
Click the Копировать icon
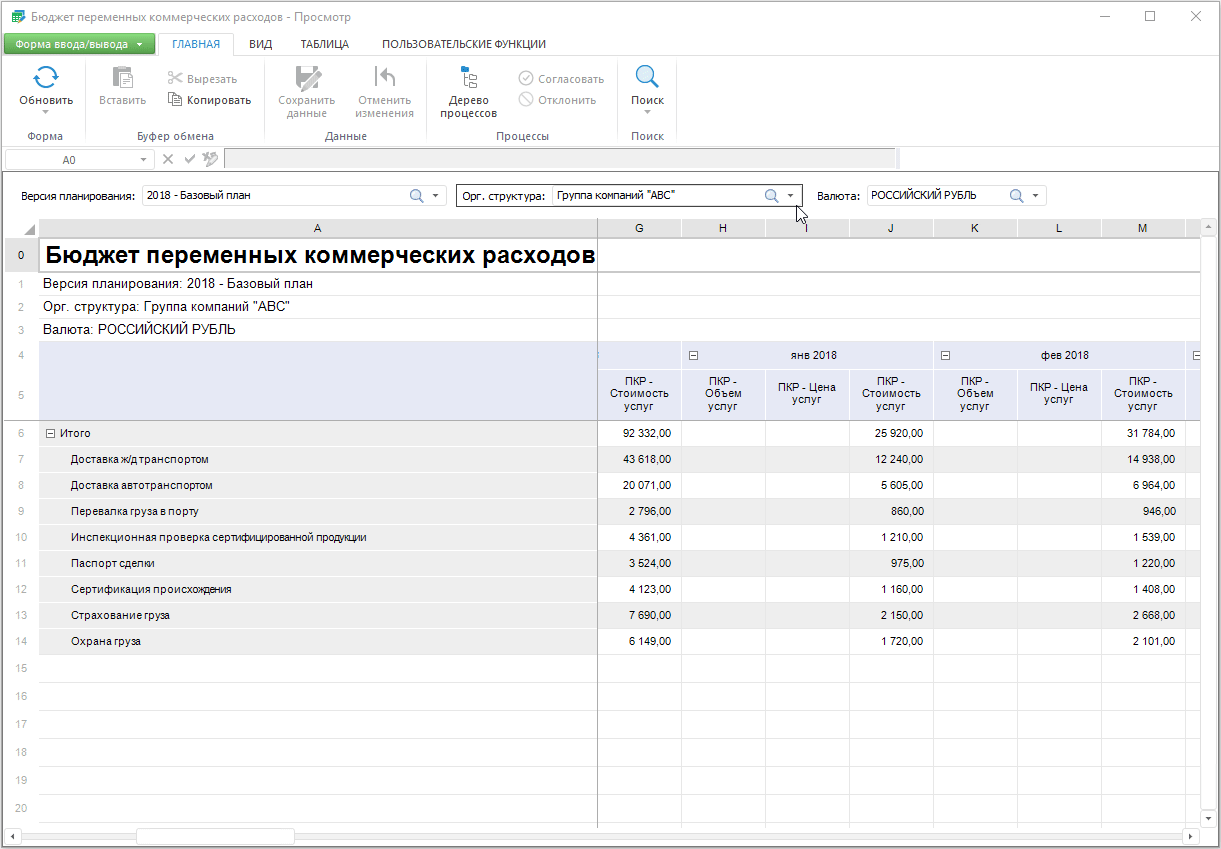click(176, 100)
